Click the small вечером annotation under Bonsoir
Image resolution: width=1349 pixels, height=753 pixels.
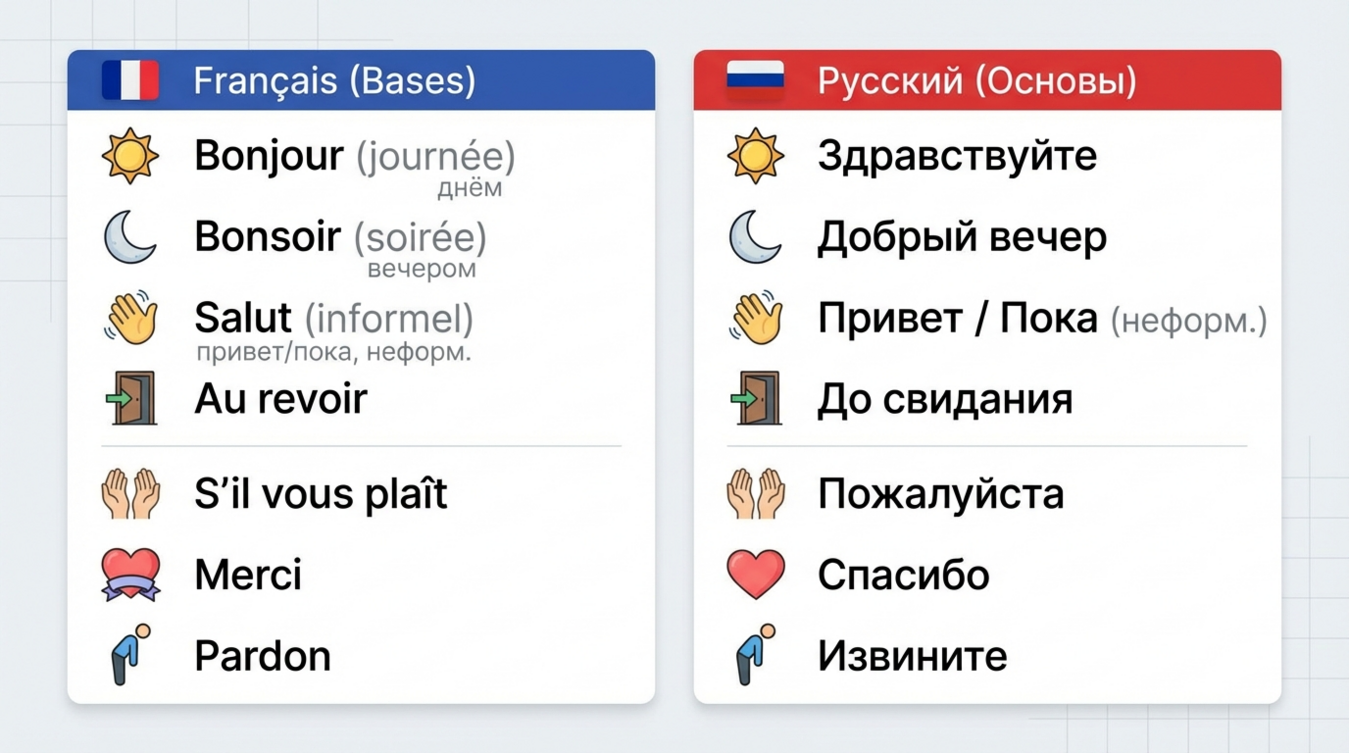[x=421, y=269]
